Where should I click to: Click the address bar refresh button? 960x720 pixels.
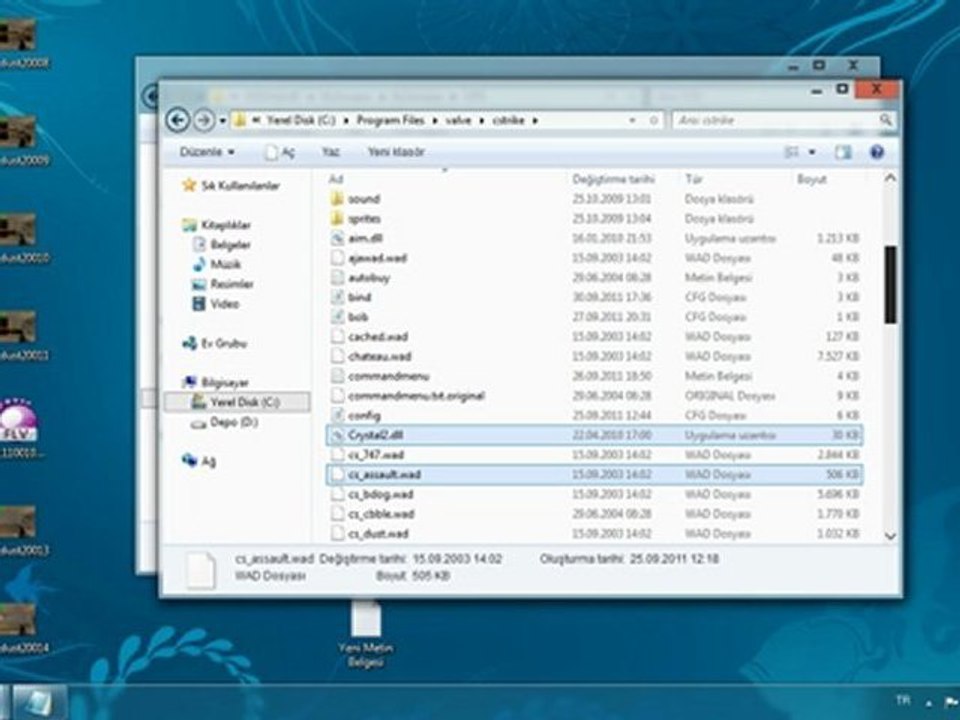[654, 121]
